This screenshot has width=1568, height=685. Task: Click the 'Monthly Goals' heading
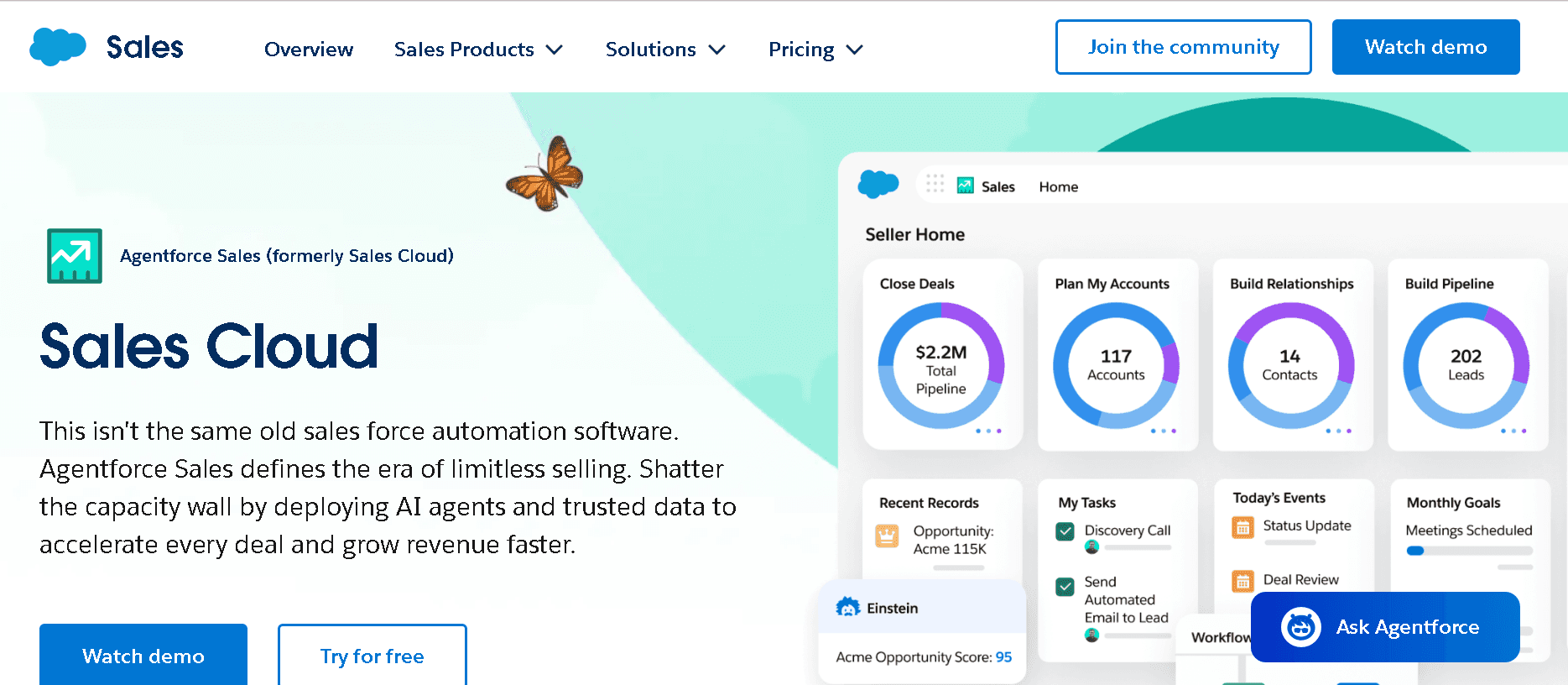(1453, 503)
